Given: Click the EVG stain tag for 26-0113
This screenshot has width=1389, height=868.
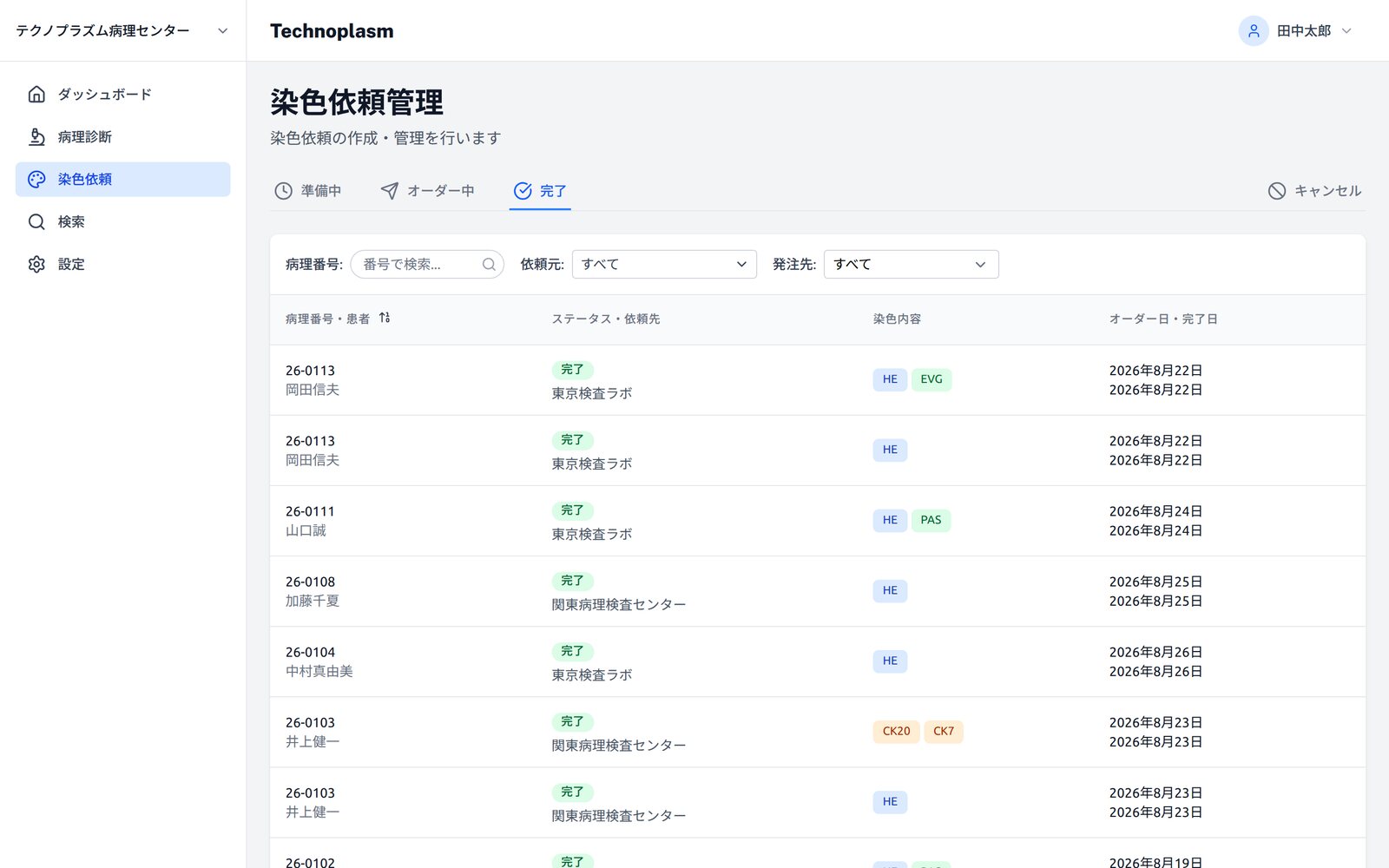Looking at the screenshot, I should (x=931, y=379).
